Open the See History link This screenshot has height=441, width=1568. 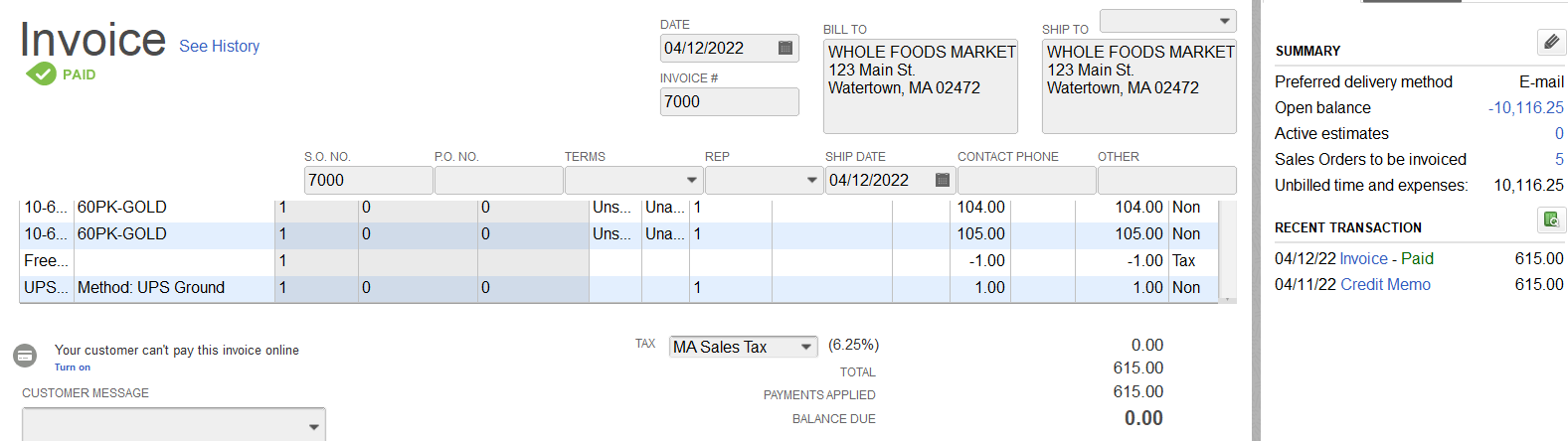(x=219, y=46)
